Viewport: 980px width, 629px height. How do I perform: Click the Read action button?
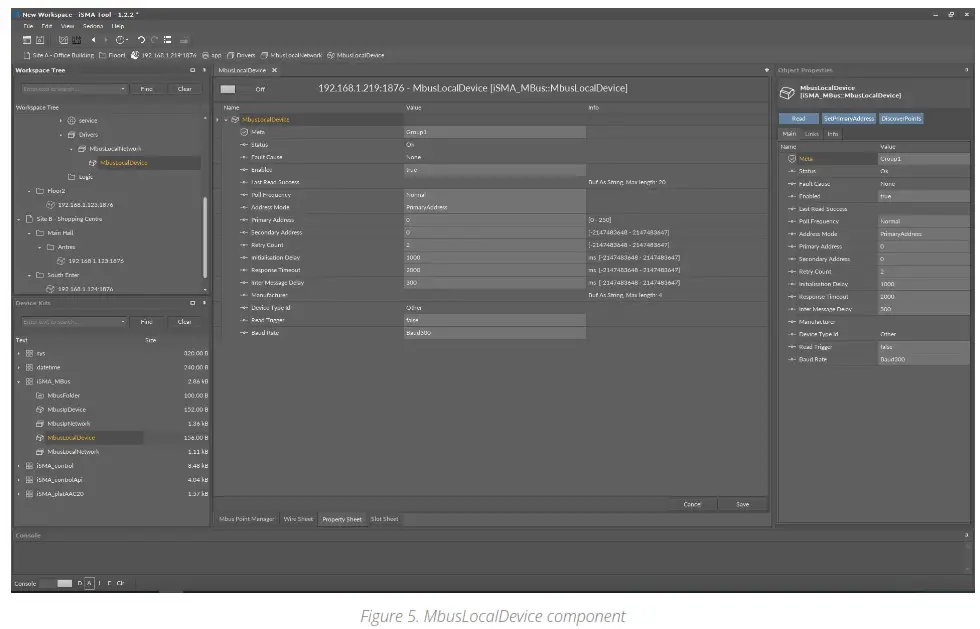798,118
